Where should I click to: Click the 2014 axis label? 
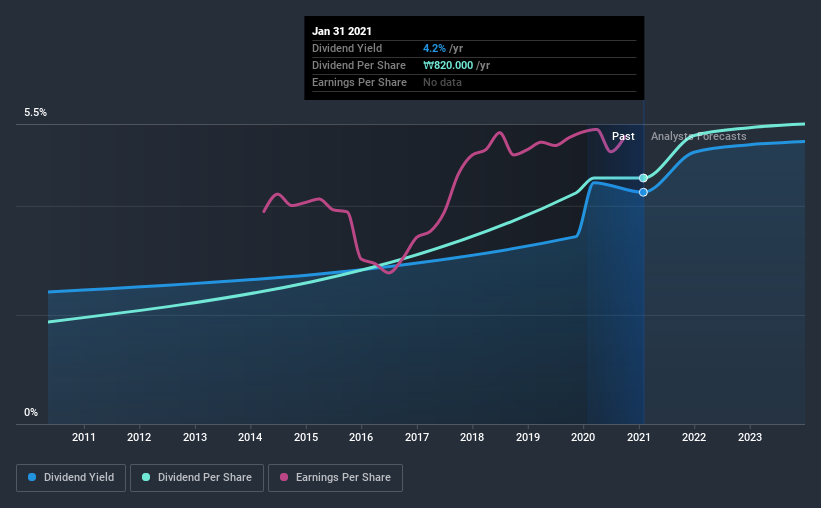(250, 437)
